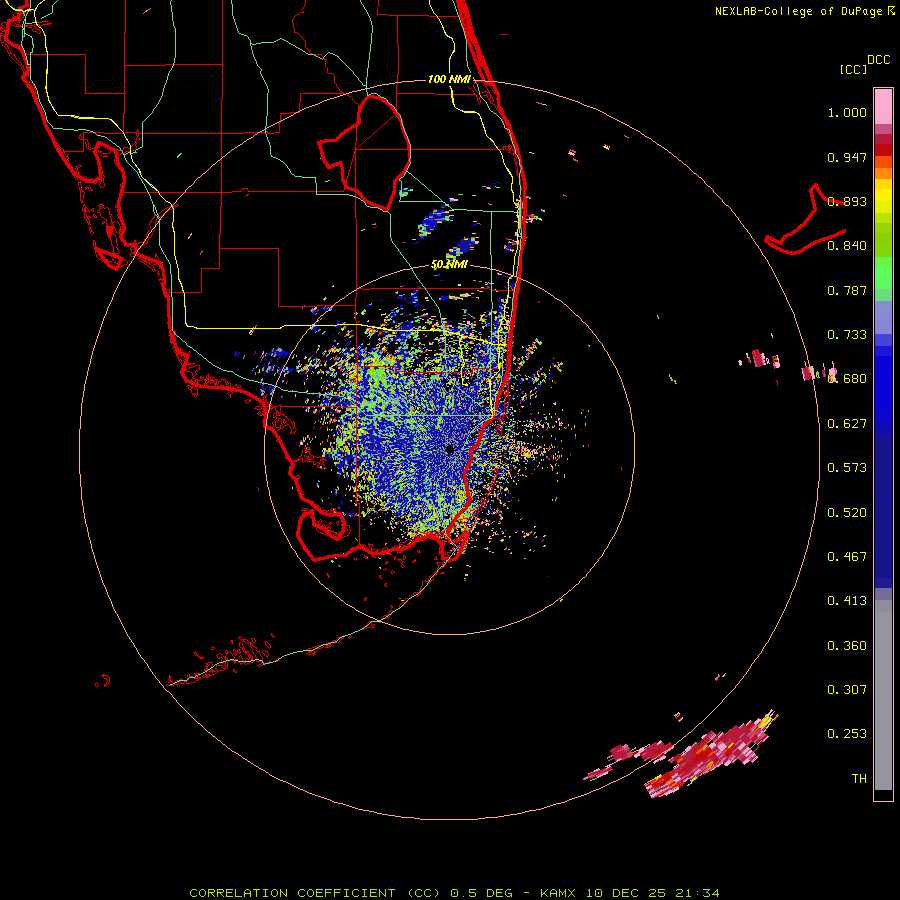This screenshot has width=900, height=900.
Task: Select the 0.787 scale value
Action: pos(847,290)
